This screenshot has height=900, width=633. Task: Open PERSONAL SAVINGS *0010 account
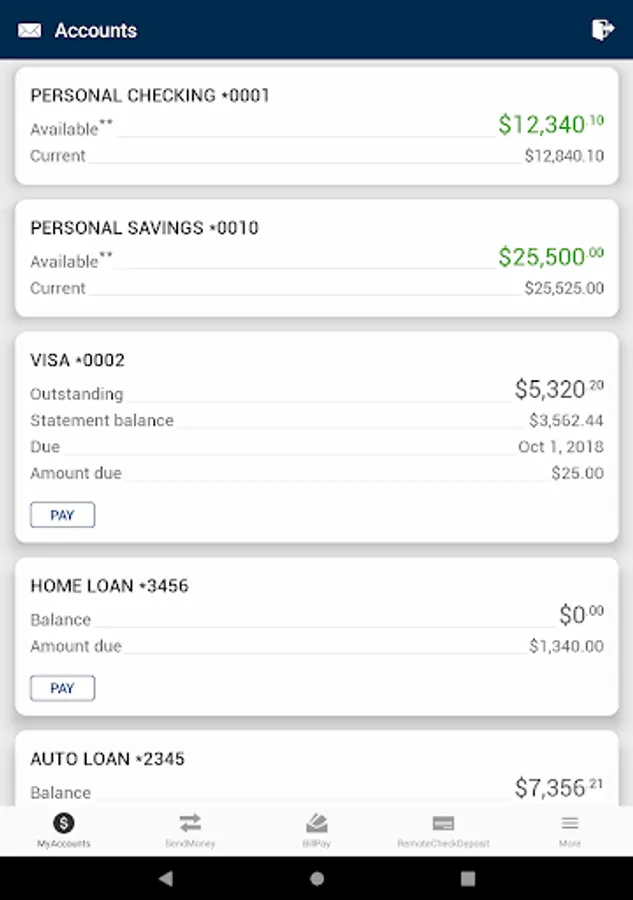144,228
